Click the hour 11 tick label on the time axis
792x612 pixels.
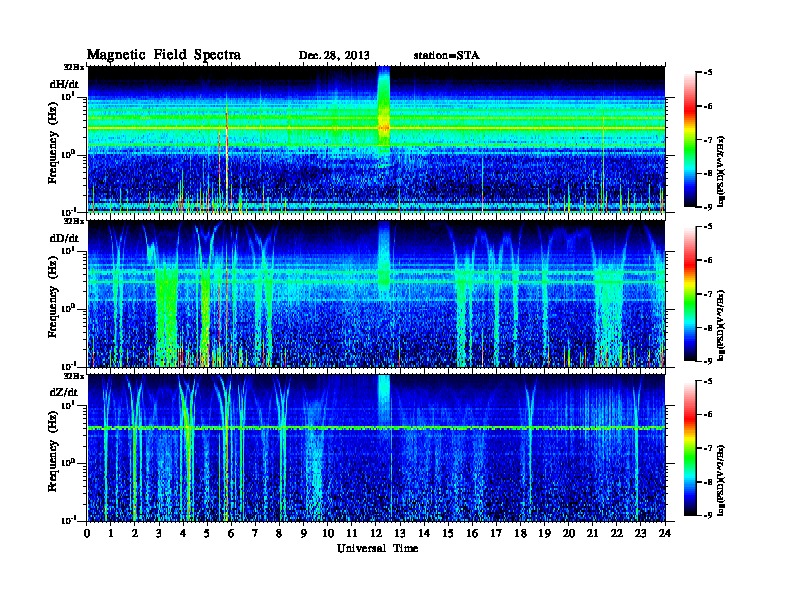tap(352, 533)
